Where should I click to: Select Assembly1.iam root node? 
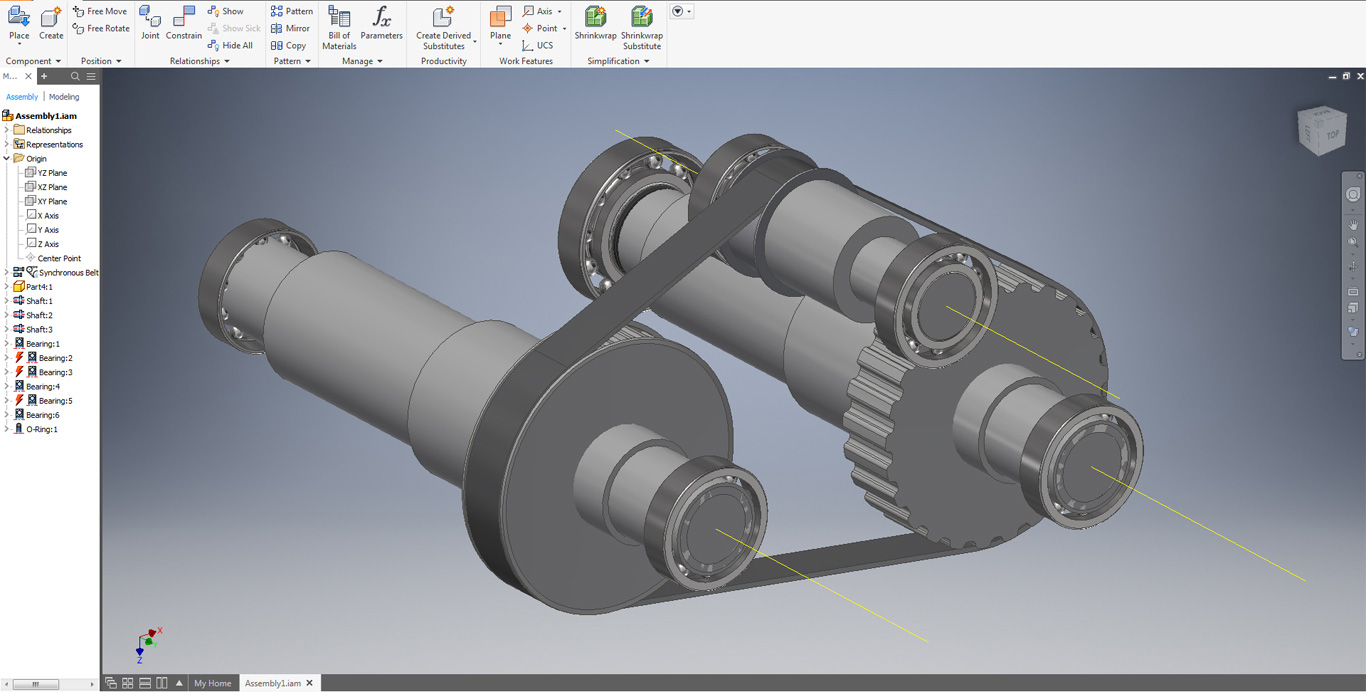[39, 116]
